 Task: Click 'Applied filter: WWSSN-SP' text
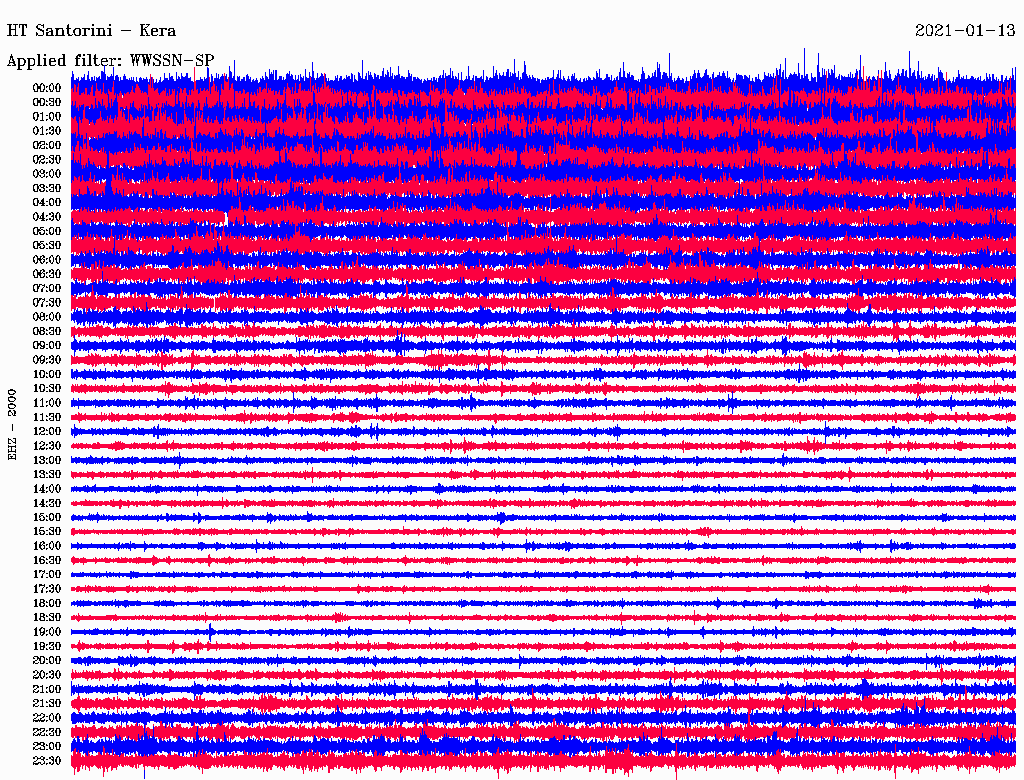(x=110, y=61)
